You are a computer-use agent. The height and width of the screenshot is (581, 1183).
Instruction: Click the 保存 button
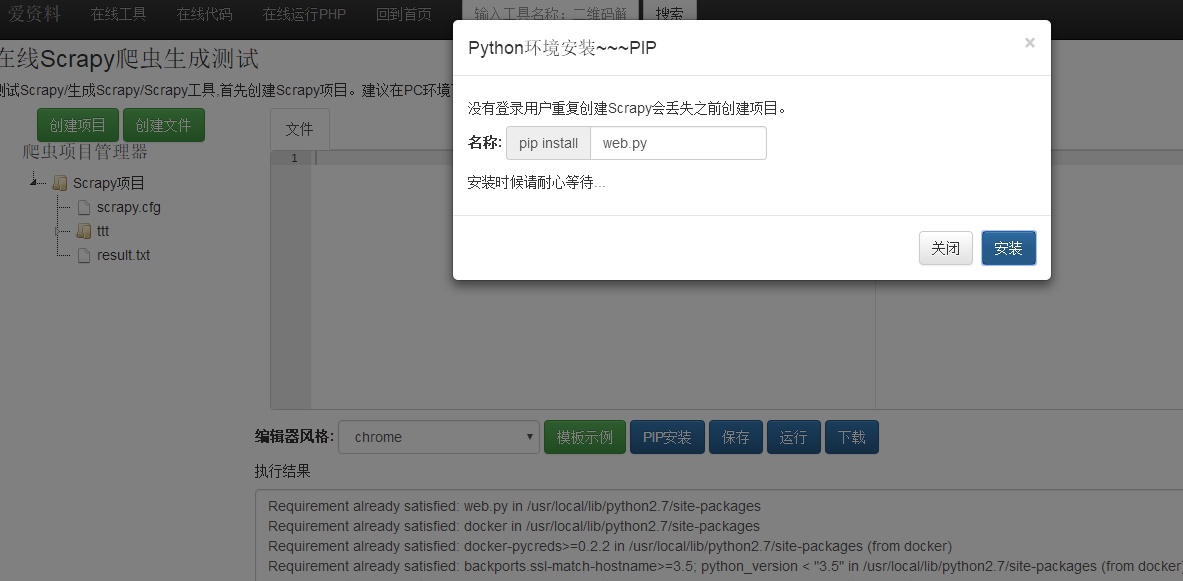point(736,437)
